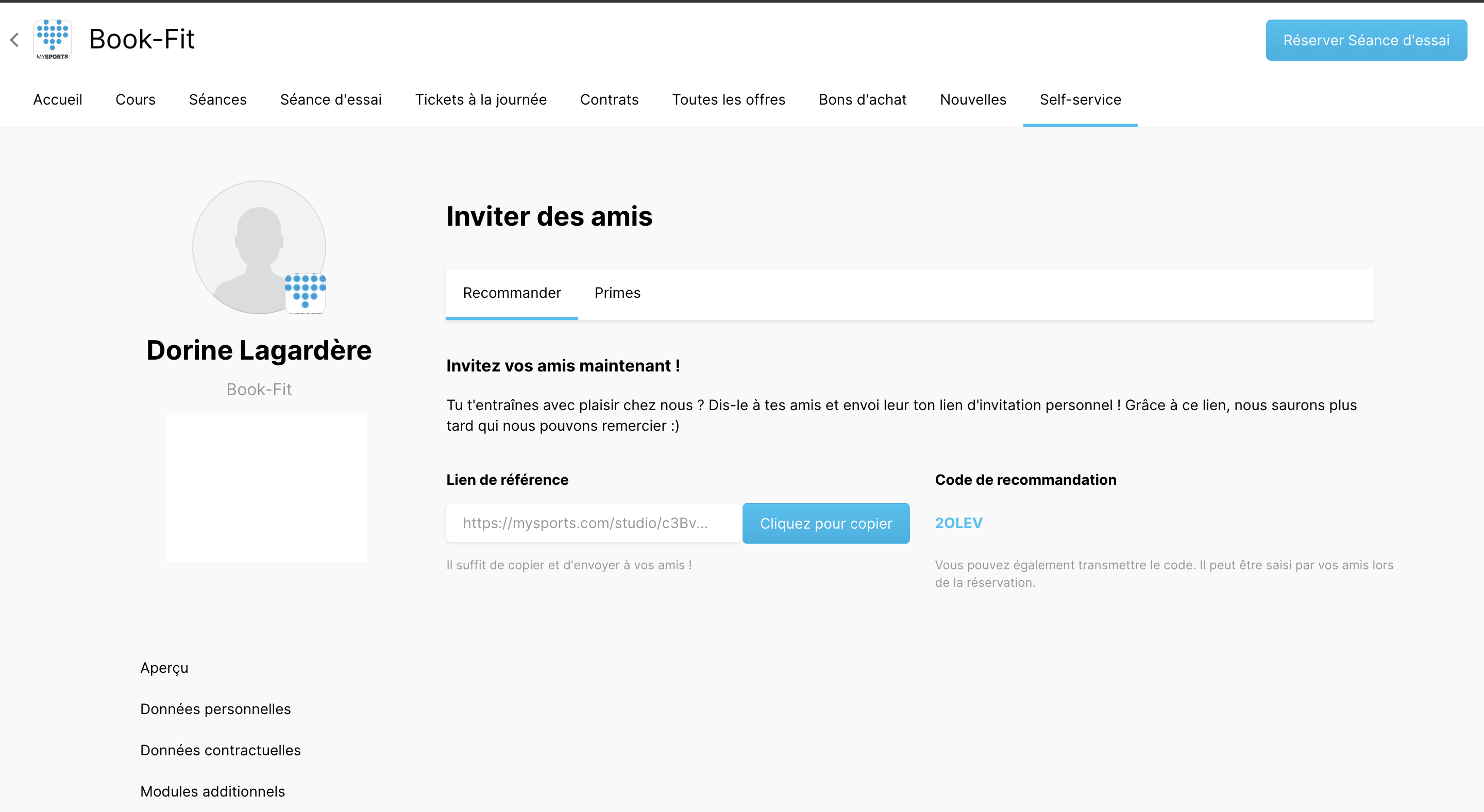This screenshot has height=812, width=1484.
Task: Select the Self-service tab
Action: pos(1080,99)
